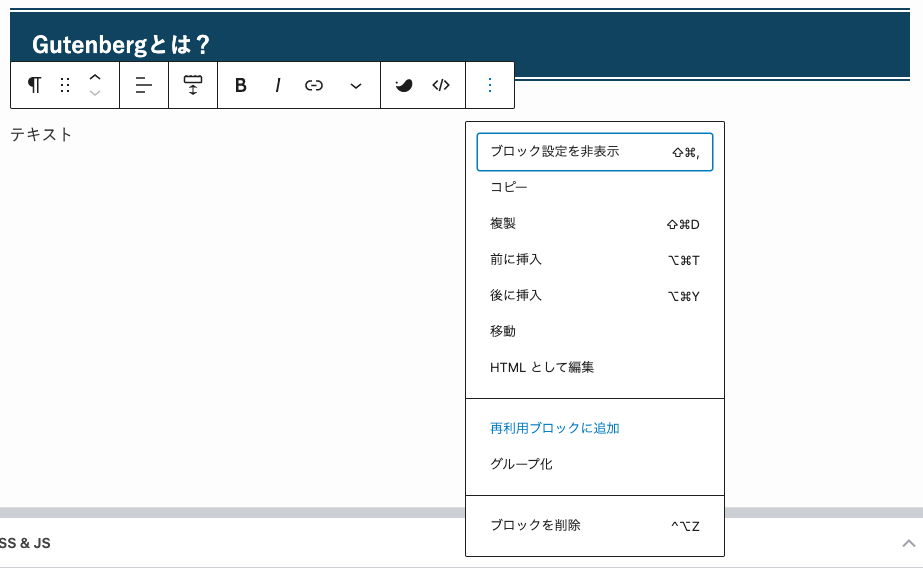Image resolution: width=923 pixels, height=573 pixels.
Task: Click the Swell theme bird icon
Action: (x=403, y=85)
